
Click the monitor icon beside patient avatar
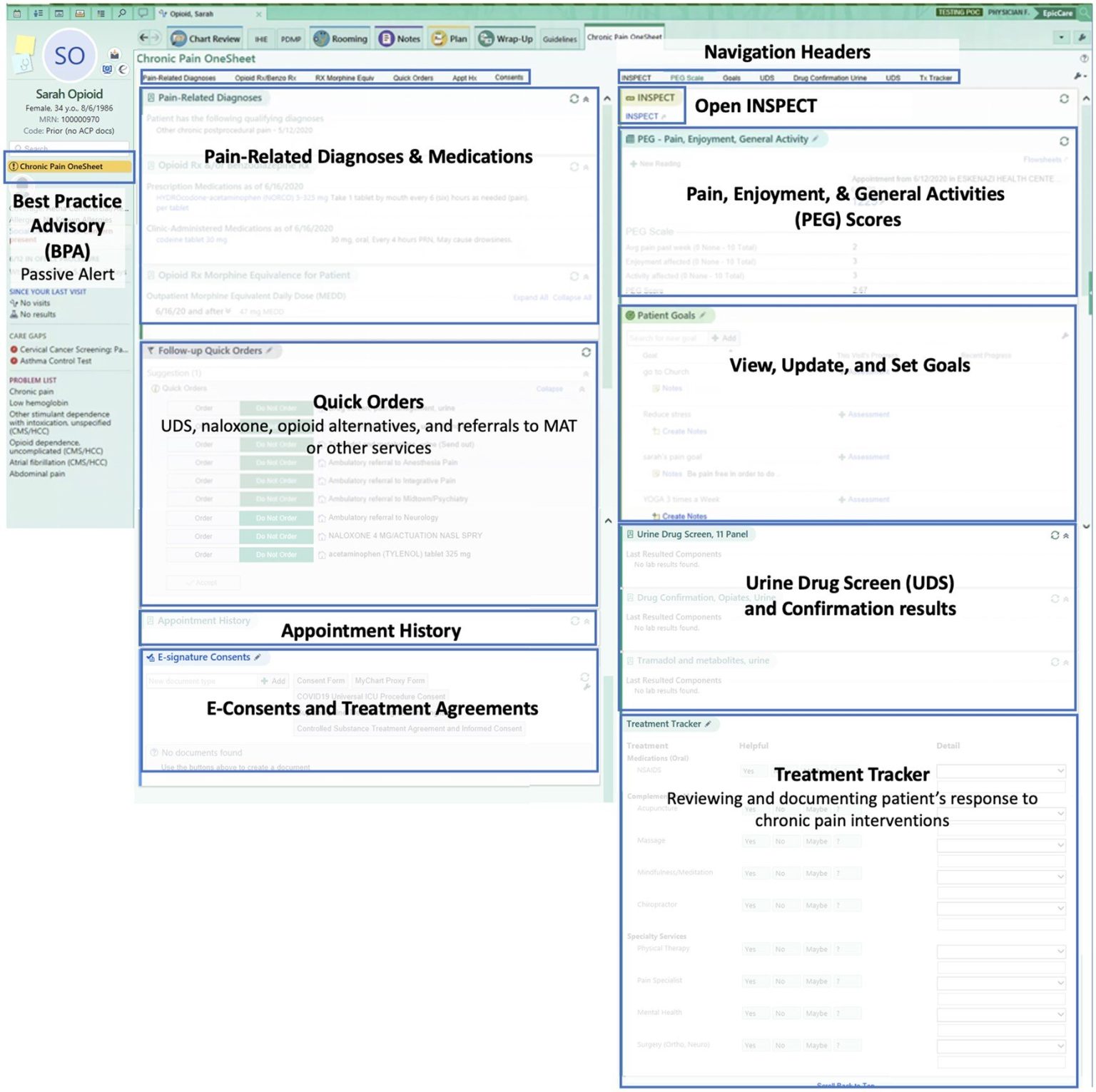point(107,69)
